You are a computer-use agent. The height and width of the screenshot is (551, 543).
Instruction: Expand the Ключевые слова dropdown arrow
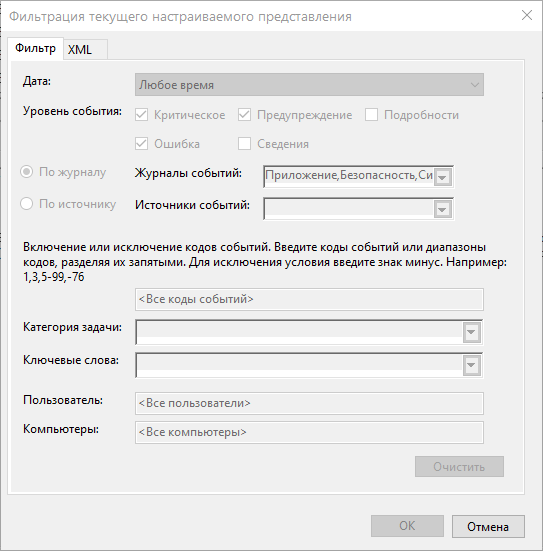pos(471,365)
